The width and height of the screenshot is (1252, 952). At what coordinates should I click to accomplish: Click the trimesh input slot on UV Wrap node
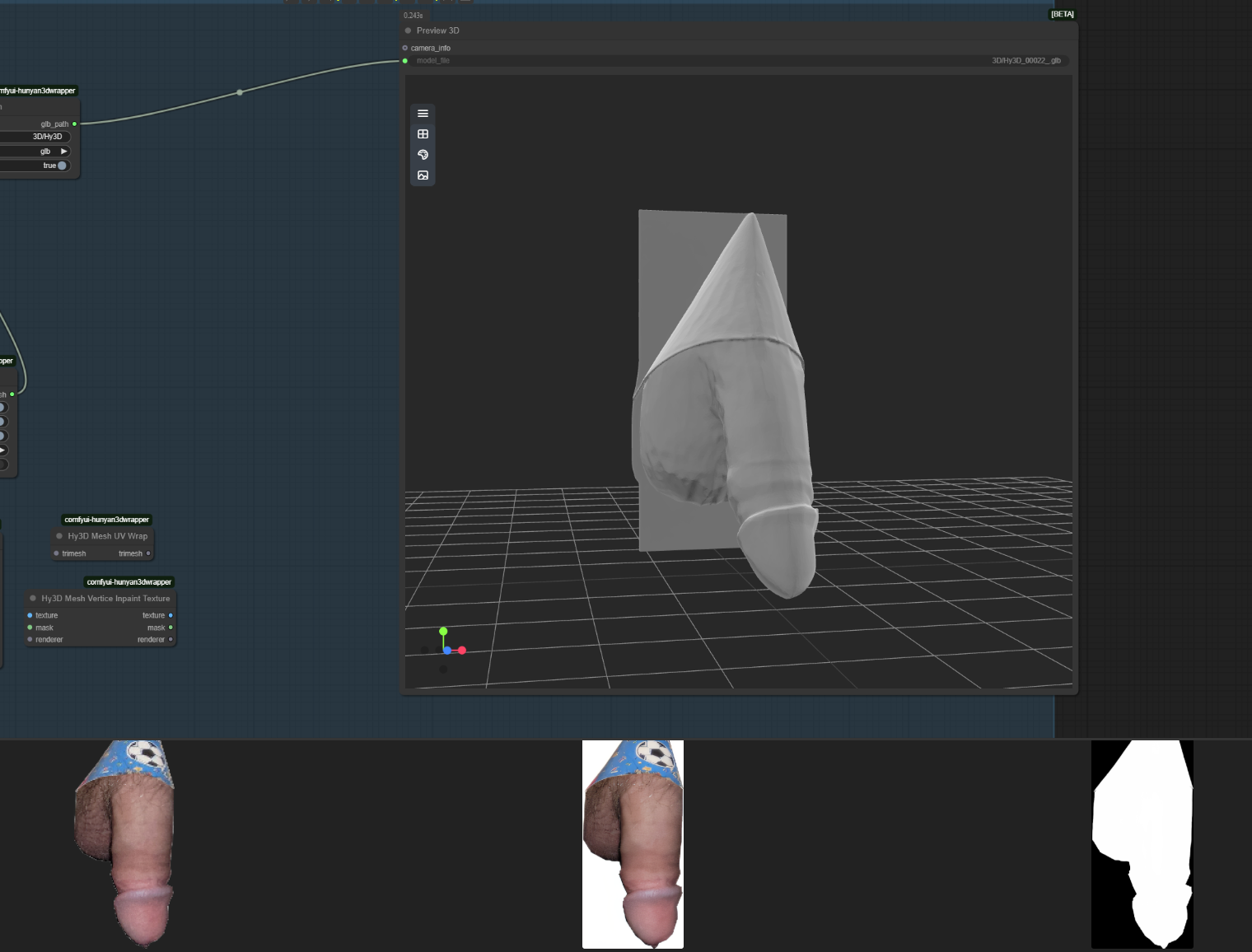point(56,553)
